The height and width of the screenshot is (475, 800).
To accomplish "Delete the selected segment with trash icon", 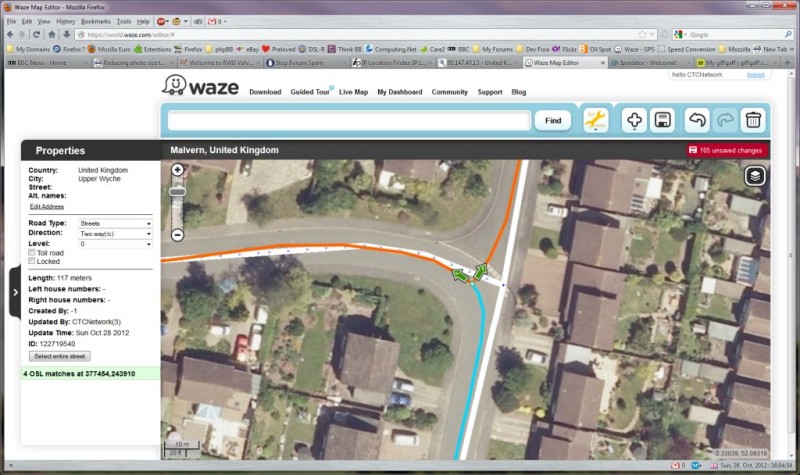I will point(753,120).
